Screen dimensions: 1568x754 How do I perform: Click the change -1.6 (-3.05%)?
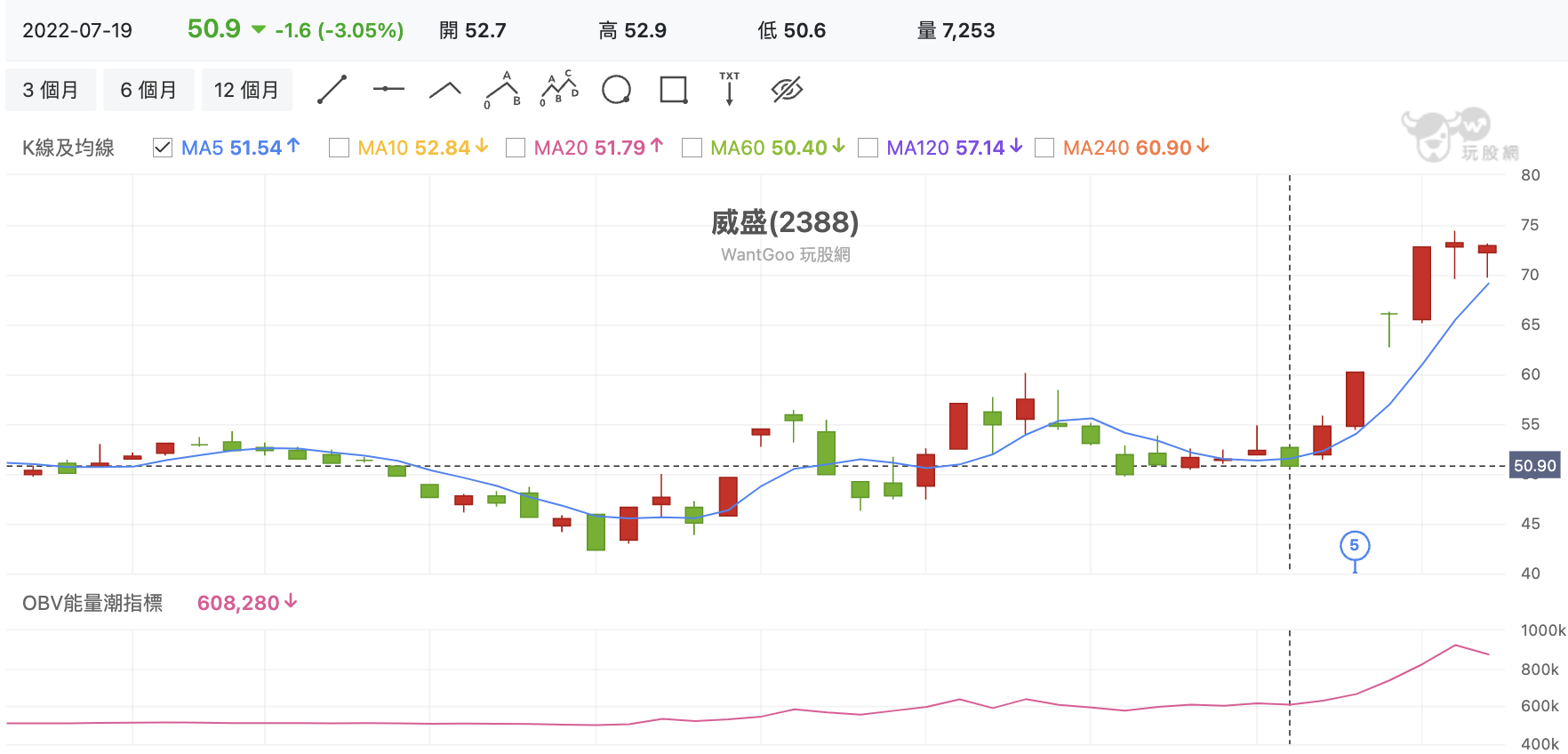339,30
